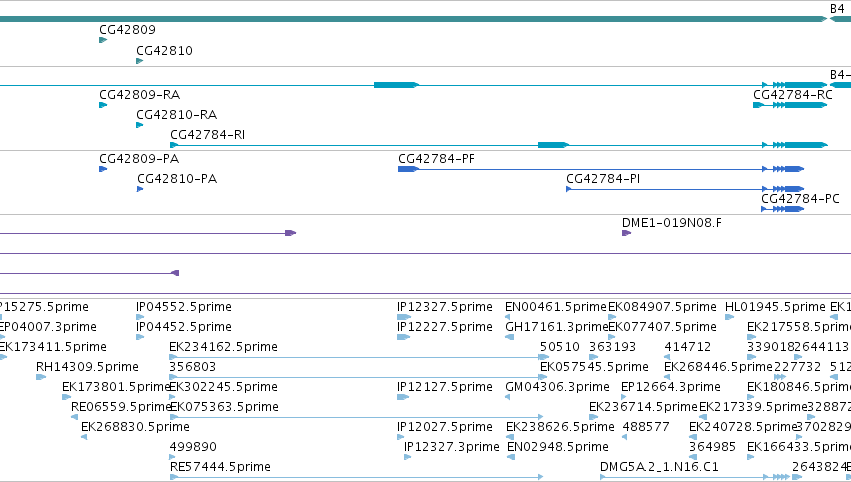
Task: Click the CG42809-PA protein label
Action: click(x=139, y=158)
